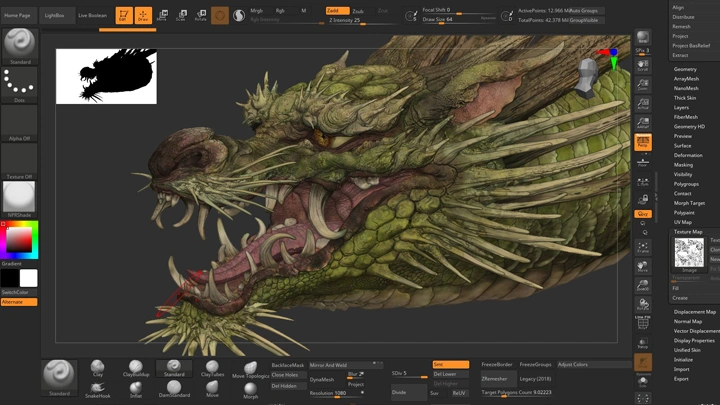The height and width of the screenshot is (405, 720).
Task: Expand the FiberMesh subpalette
Action: point(686,117)
